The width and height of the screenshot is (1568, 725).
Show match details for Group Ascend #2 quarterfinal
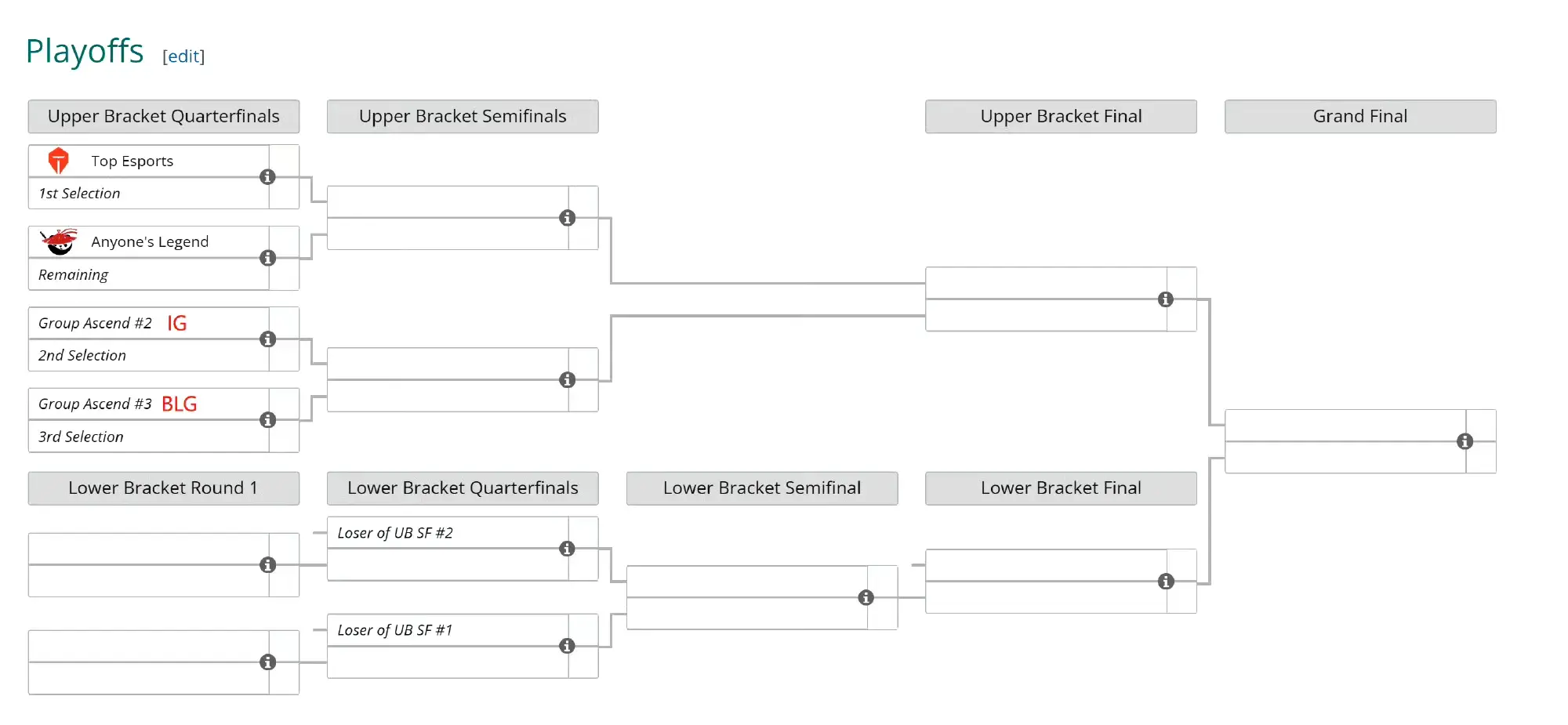[x=267, y=339]
